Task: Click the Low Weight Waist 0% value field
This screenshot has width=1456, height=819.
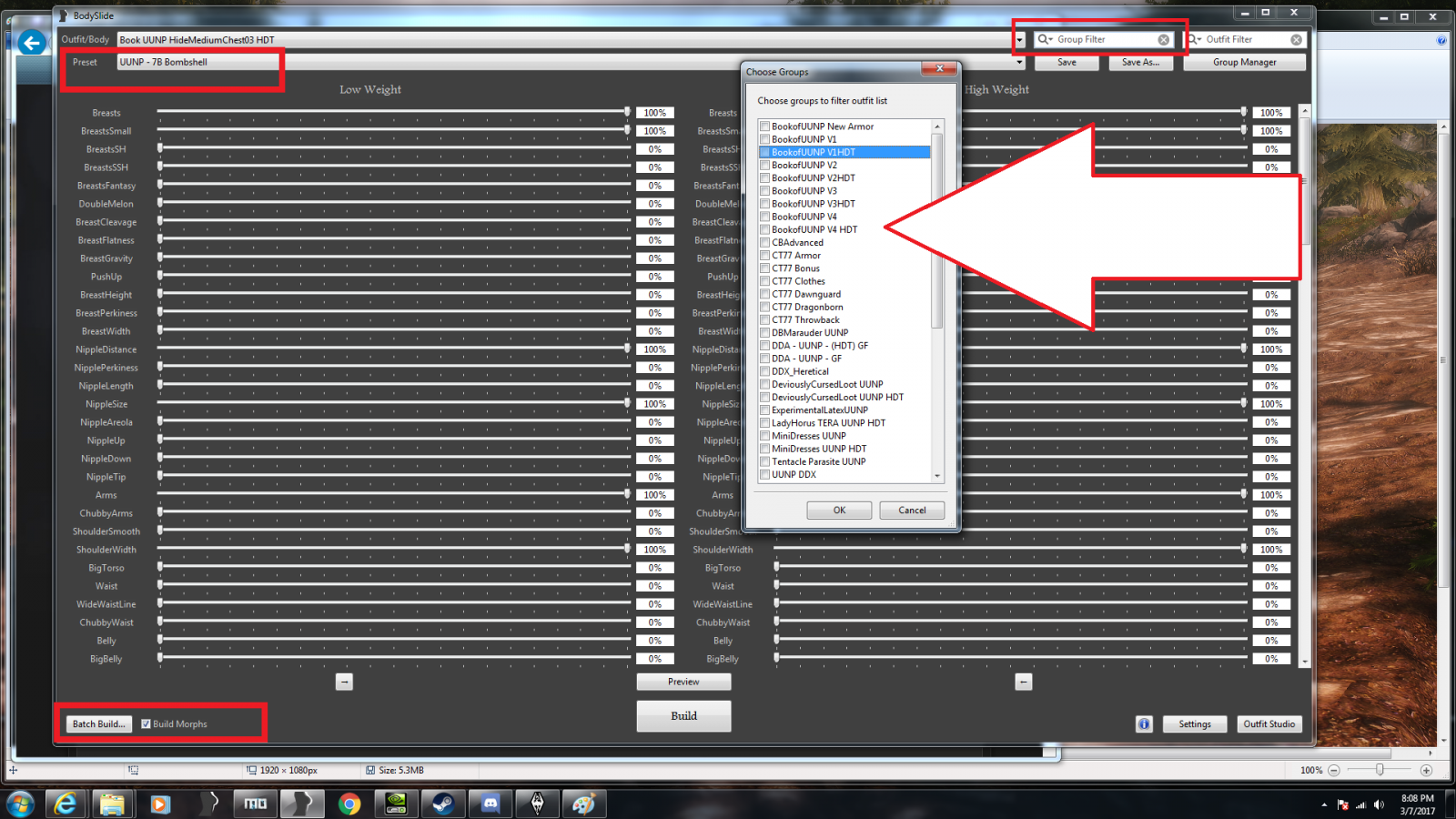Action: click(x=655, y=586)
